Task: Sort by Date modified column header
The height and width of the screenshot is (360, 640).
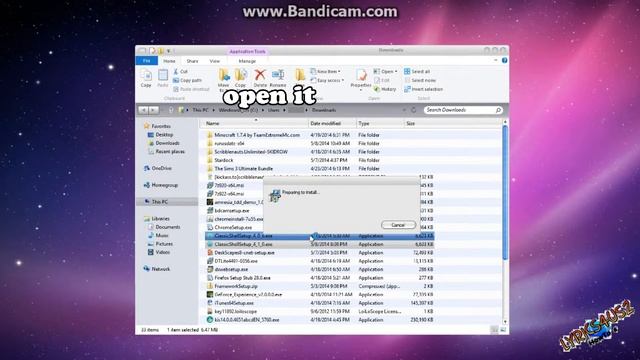Action: tap(332, 123)
